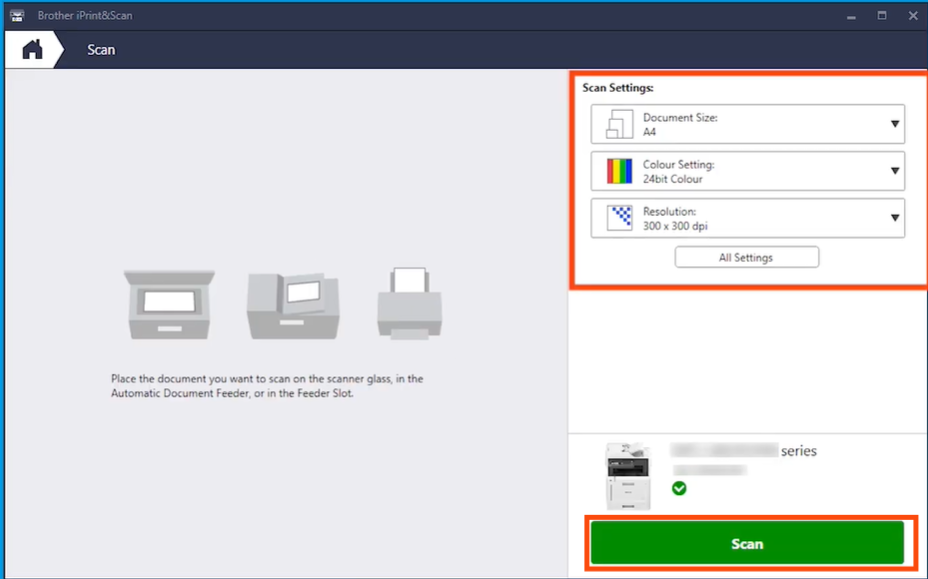Click the 'Scan Settings:' heading
This screenshot has width=928, height=579.
point(617,88)
